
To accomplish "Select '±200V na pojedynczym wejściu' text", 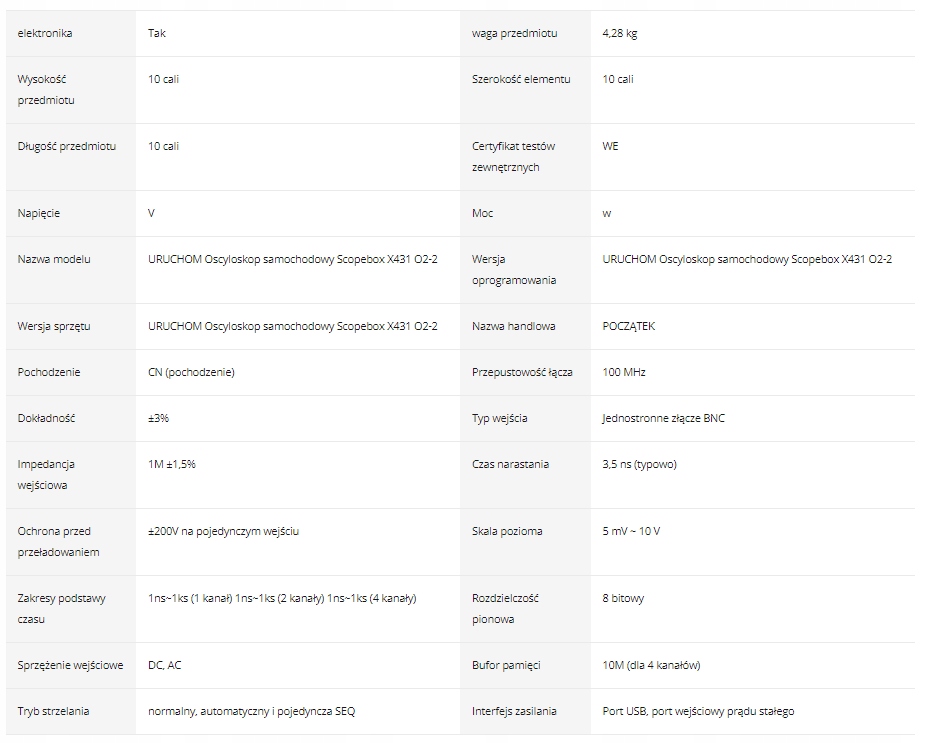I will [223, 531].
